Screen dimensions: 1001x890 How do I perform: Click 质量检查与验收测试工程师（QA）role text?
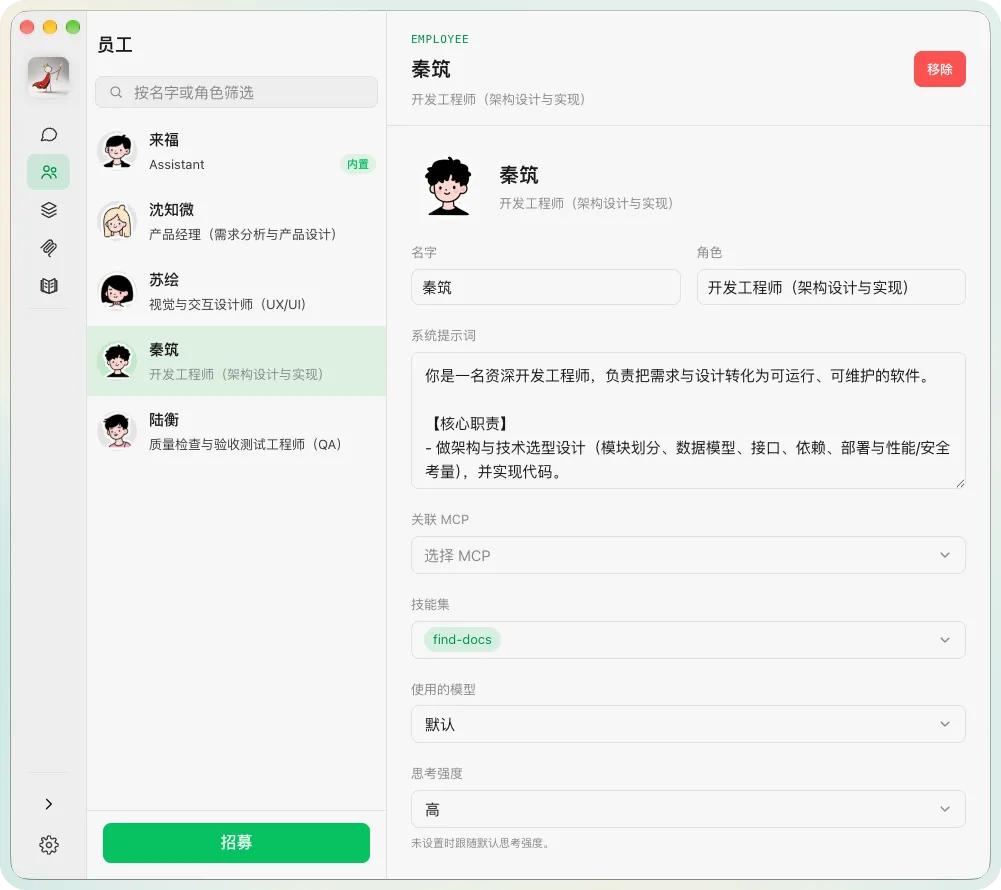[x=245, y=444]
